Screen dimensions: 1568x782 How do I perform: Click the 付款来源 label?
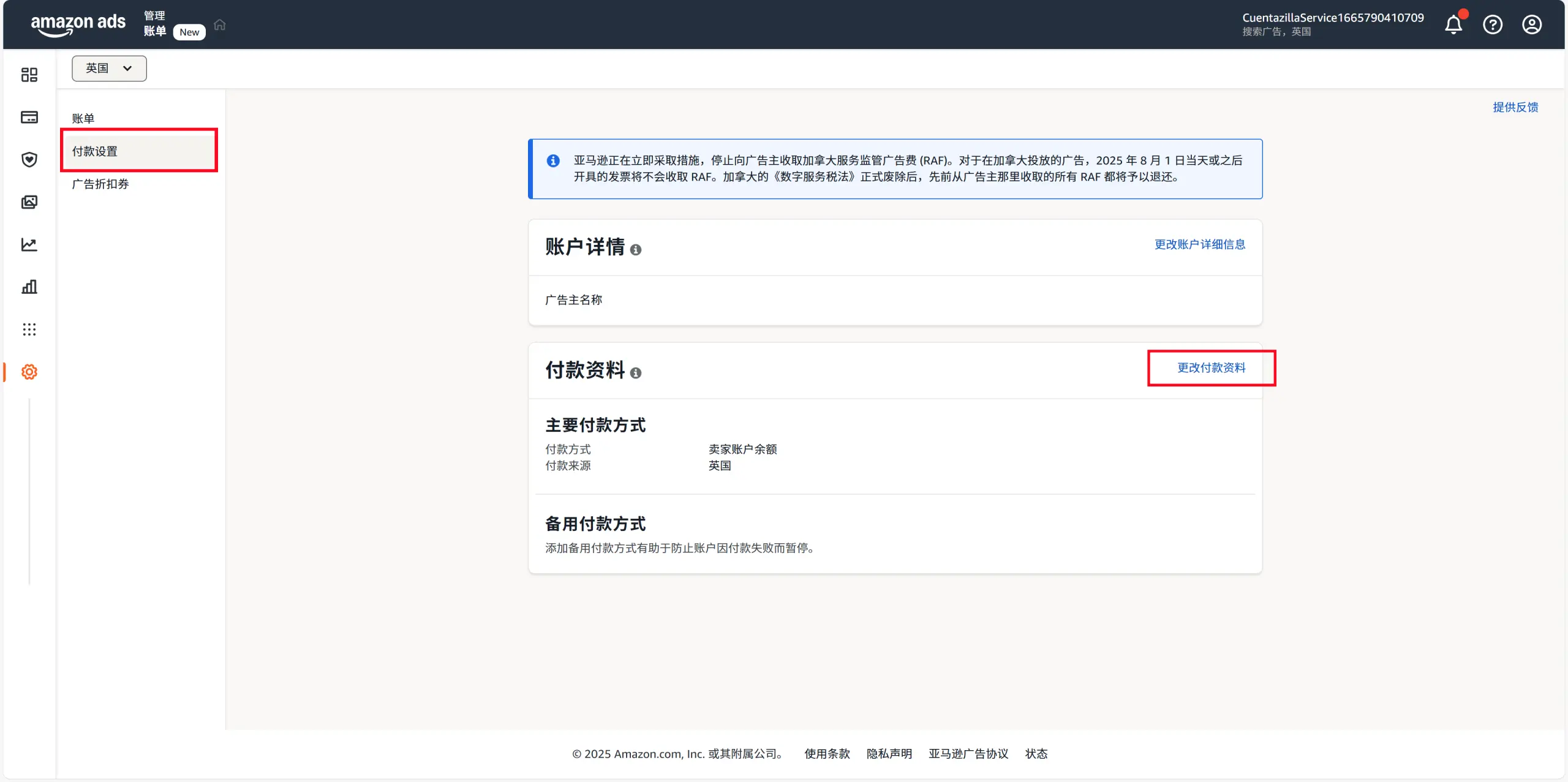(568, 465)
